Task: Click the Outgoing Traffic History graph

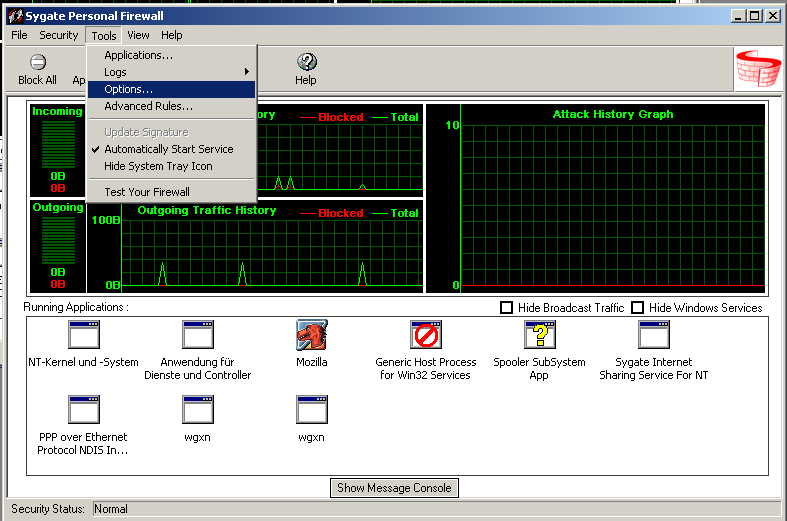Action: pyautogui.click(x=255, y=247)
